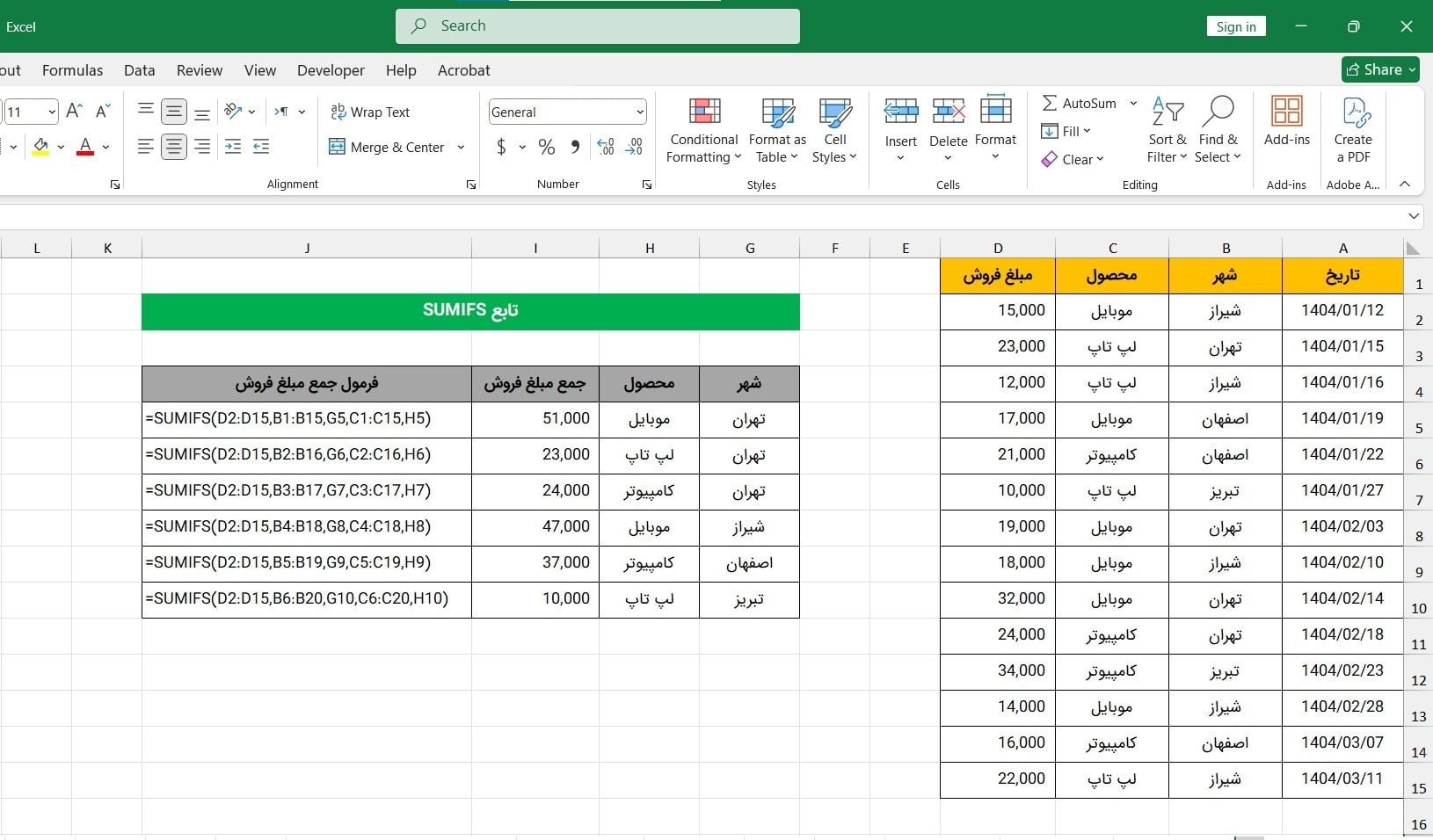Toggle Wrap Text for selected cells
This screenshot has height=840, width=1433.
[x=370, y=112]
